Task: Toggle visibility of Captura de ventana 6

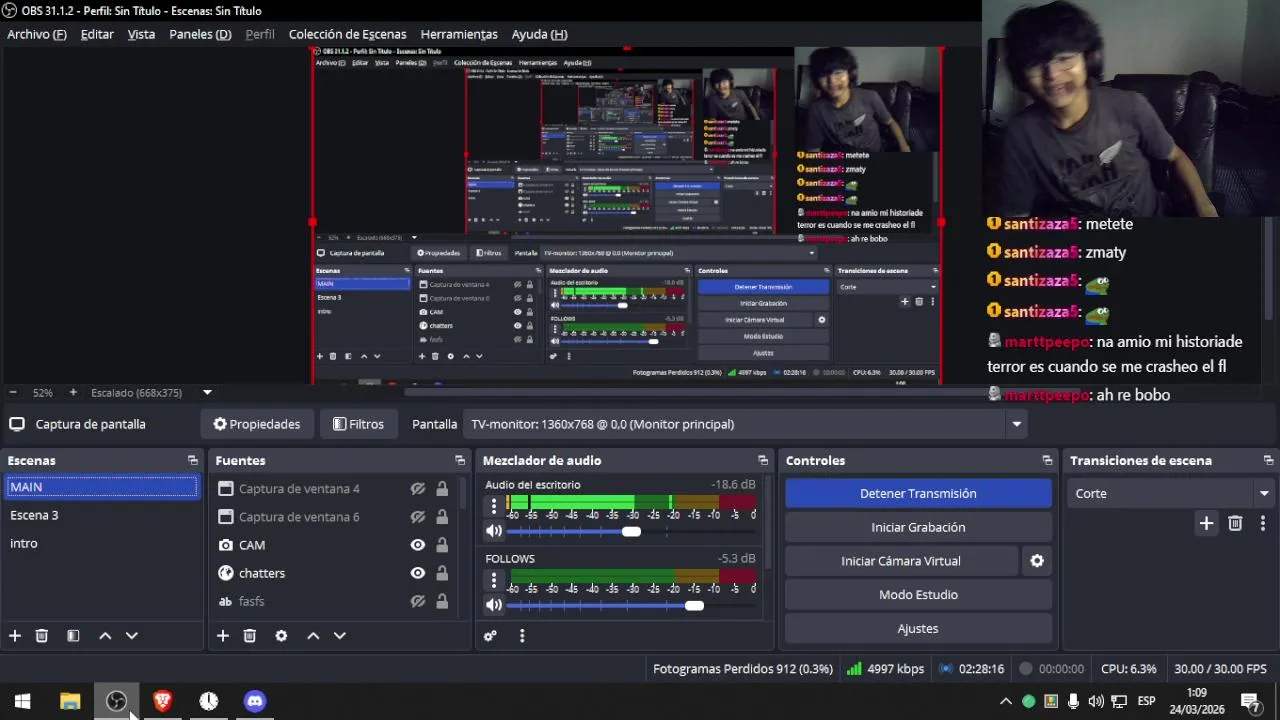Action: pos(418,517)
